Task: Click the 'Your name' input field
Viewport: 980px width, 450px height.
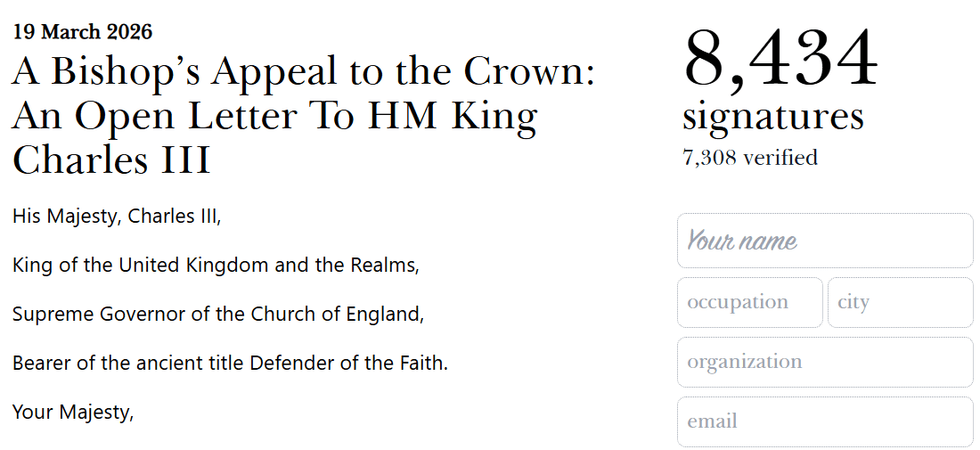Action: coord(824,241)
